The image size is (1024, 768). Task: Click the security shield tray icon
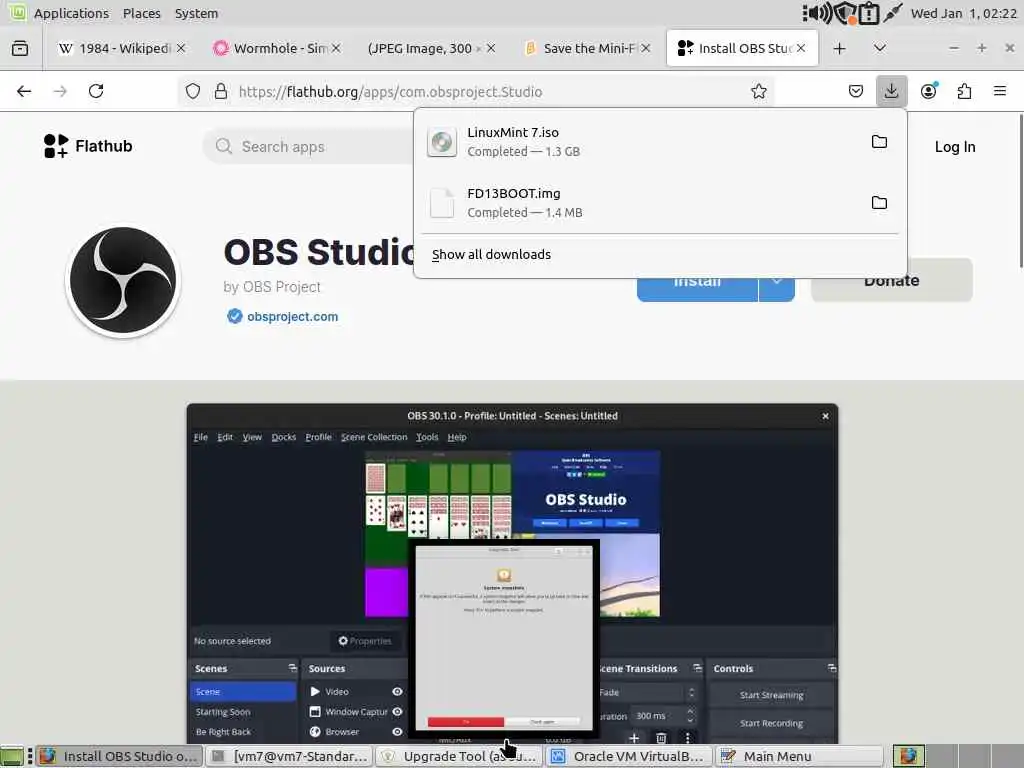845,13
